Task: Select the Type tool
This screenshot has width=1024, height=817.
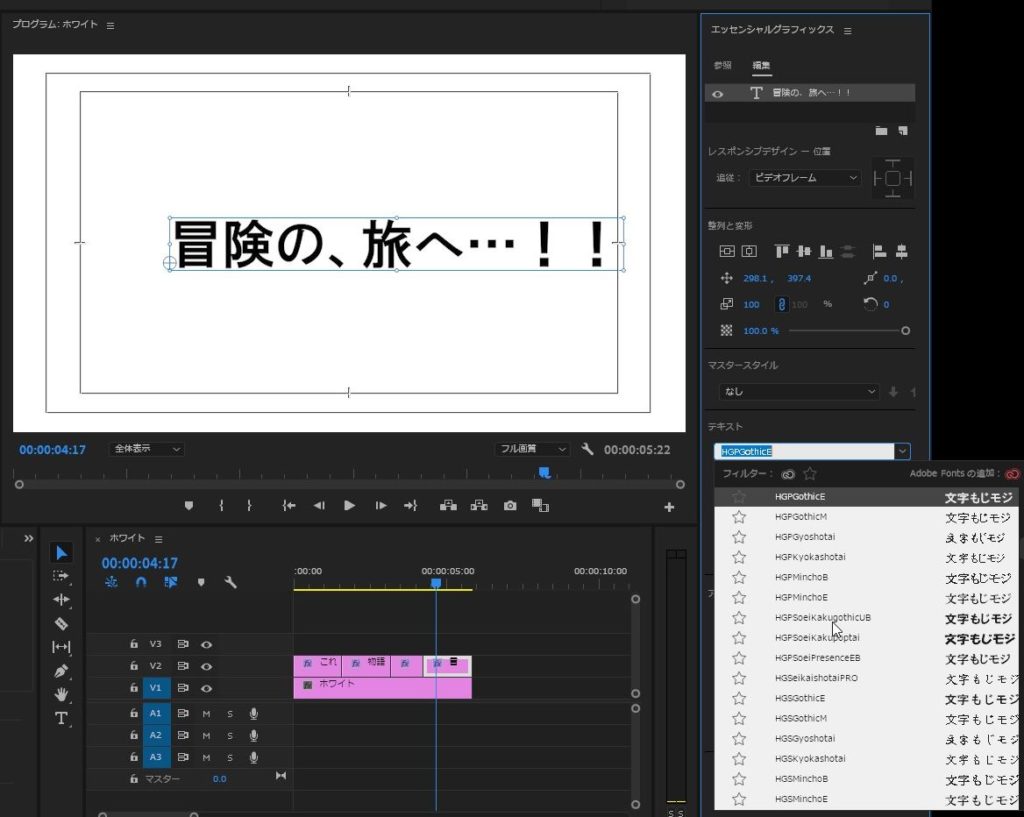Action: [61, 717]
